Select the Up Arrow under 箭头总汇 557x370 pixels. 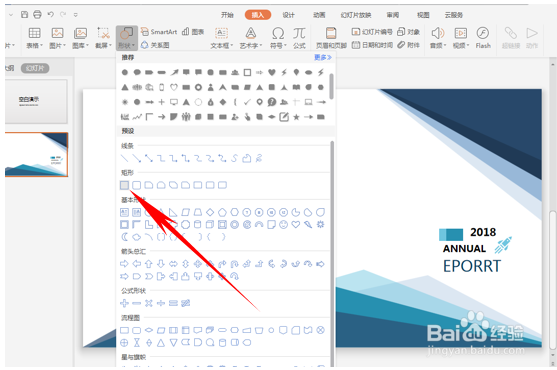coord(149,264)
